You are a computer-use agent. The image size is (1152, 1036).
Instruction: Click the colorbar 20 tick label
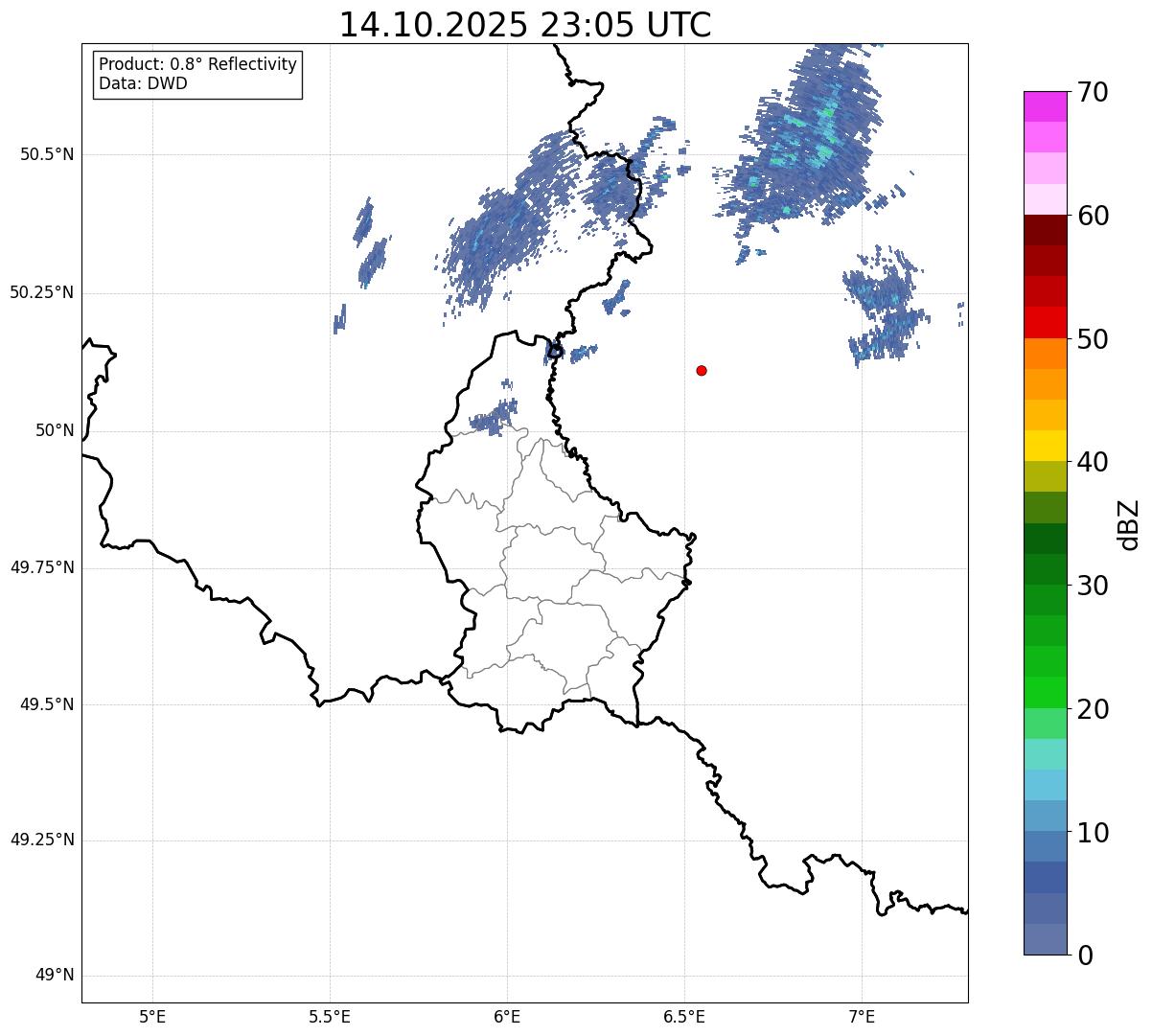pos(1092,709)
